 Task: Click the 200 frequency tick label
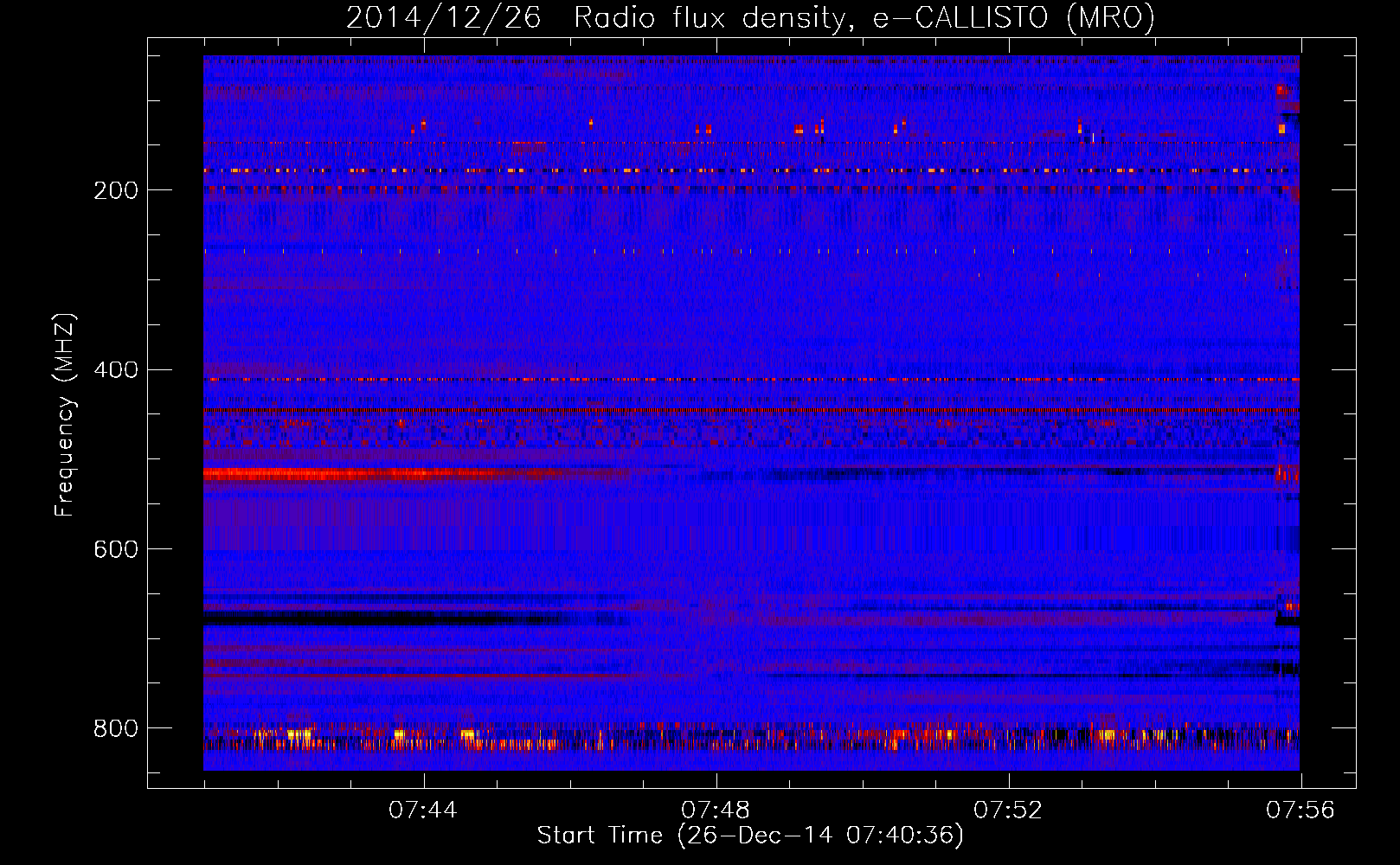point(116,190)
